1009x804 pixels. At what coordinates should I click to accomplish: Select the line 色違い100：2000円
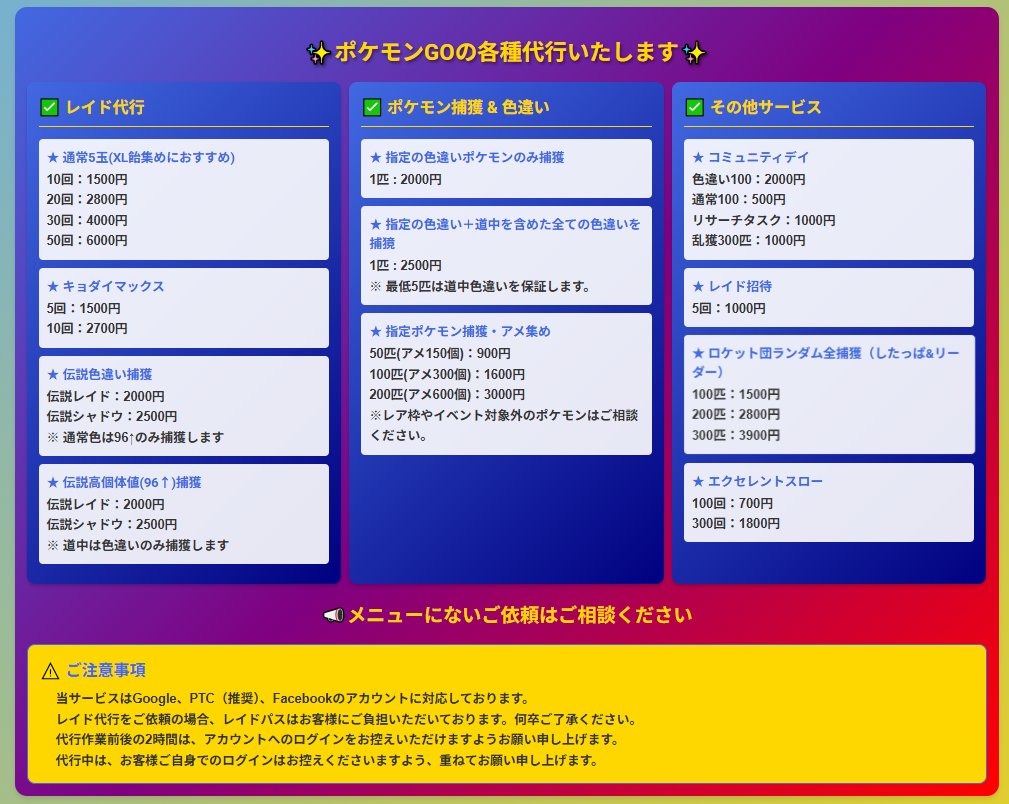pyautogui.click(x=748, y=179)
